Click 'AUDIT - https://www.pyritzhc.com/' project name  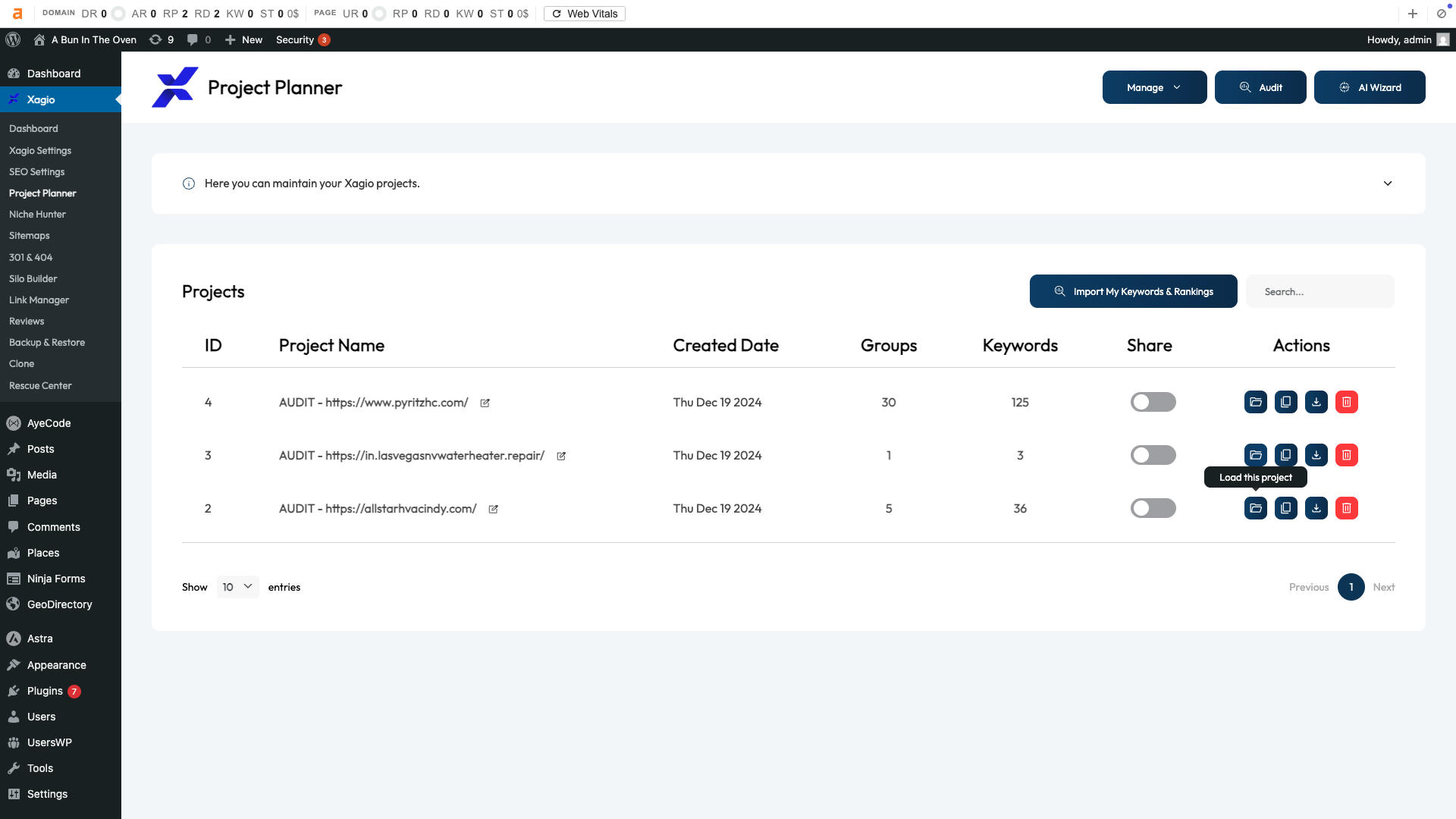point(374,402)
